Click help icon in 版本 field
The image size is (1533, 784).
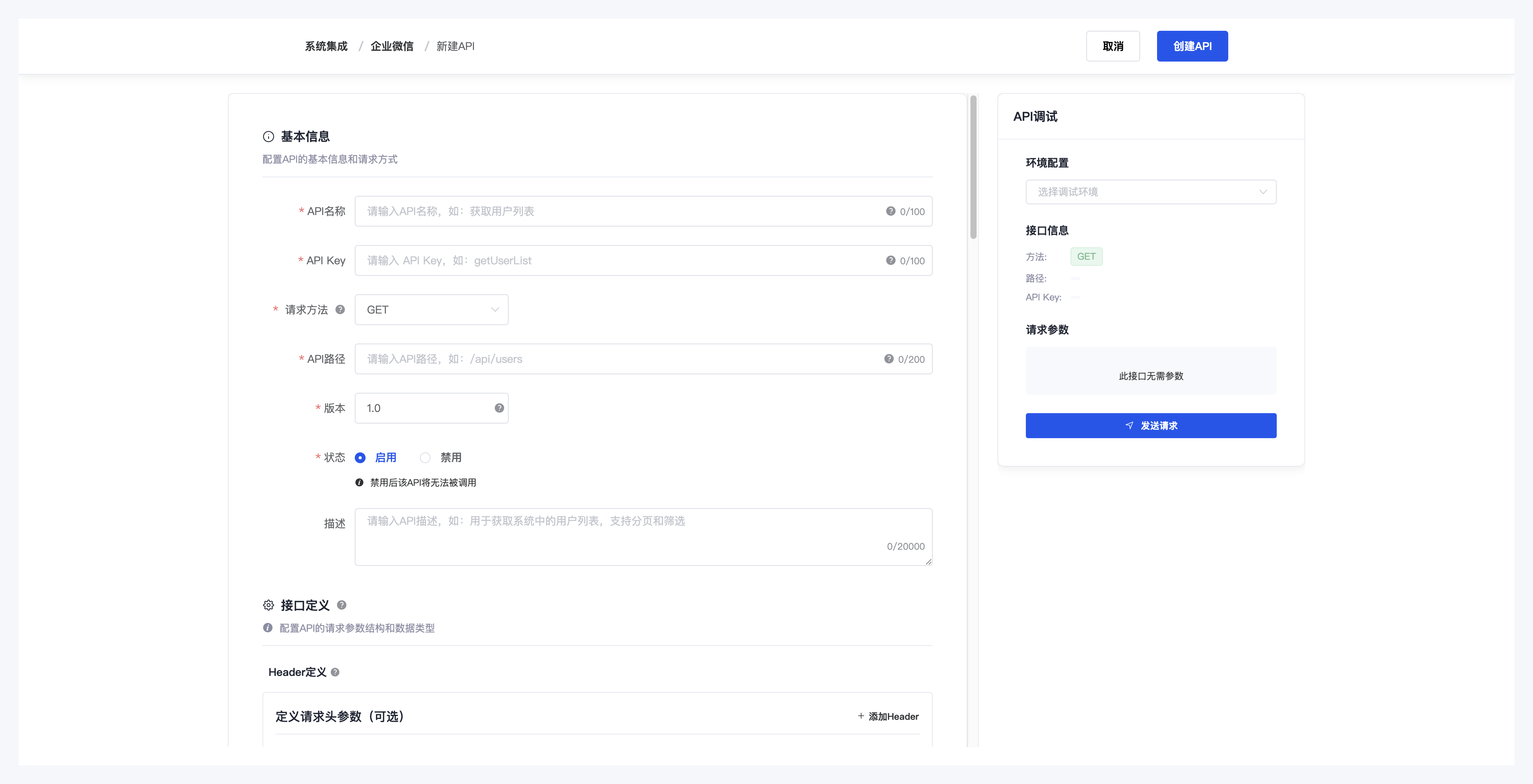pyautogui.click(x=499, y=408)
